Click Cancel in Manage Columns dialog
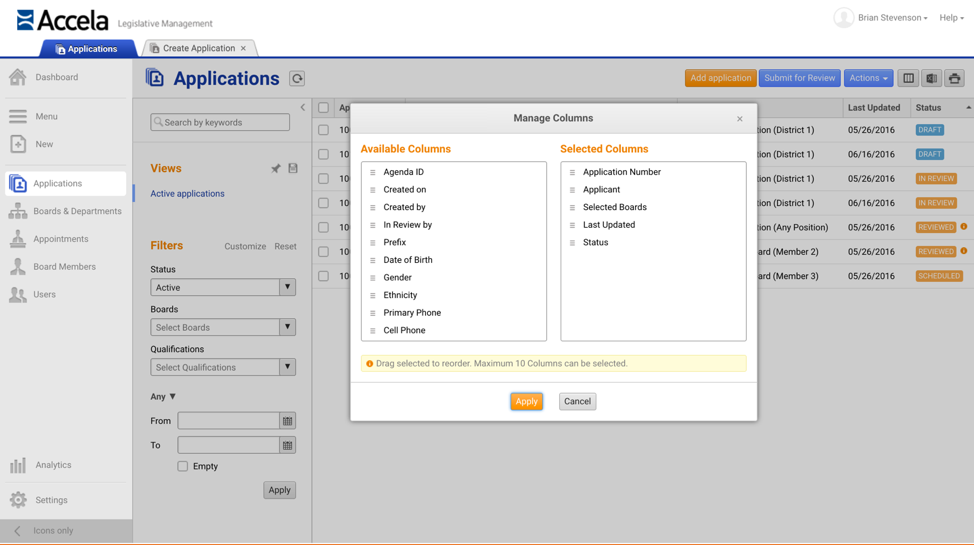The image size is (974, 545). click(577, 401)
